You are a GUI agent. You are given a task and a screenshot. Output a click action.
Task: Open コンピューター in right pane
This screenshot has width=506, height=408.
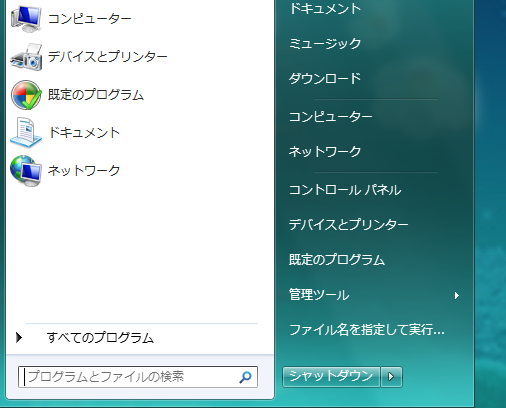pos(330,117)
